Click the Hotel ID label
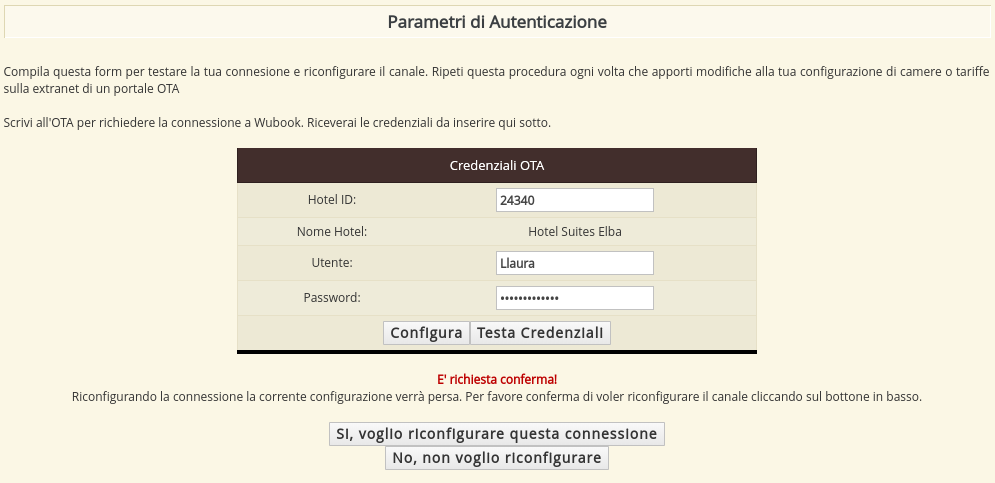 point(332,200)
